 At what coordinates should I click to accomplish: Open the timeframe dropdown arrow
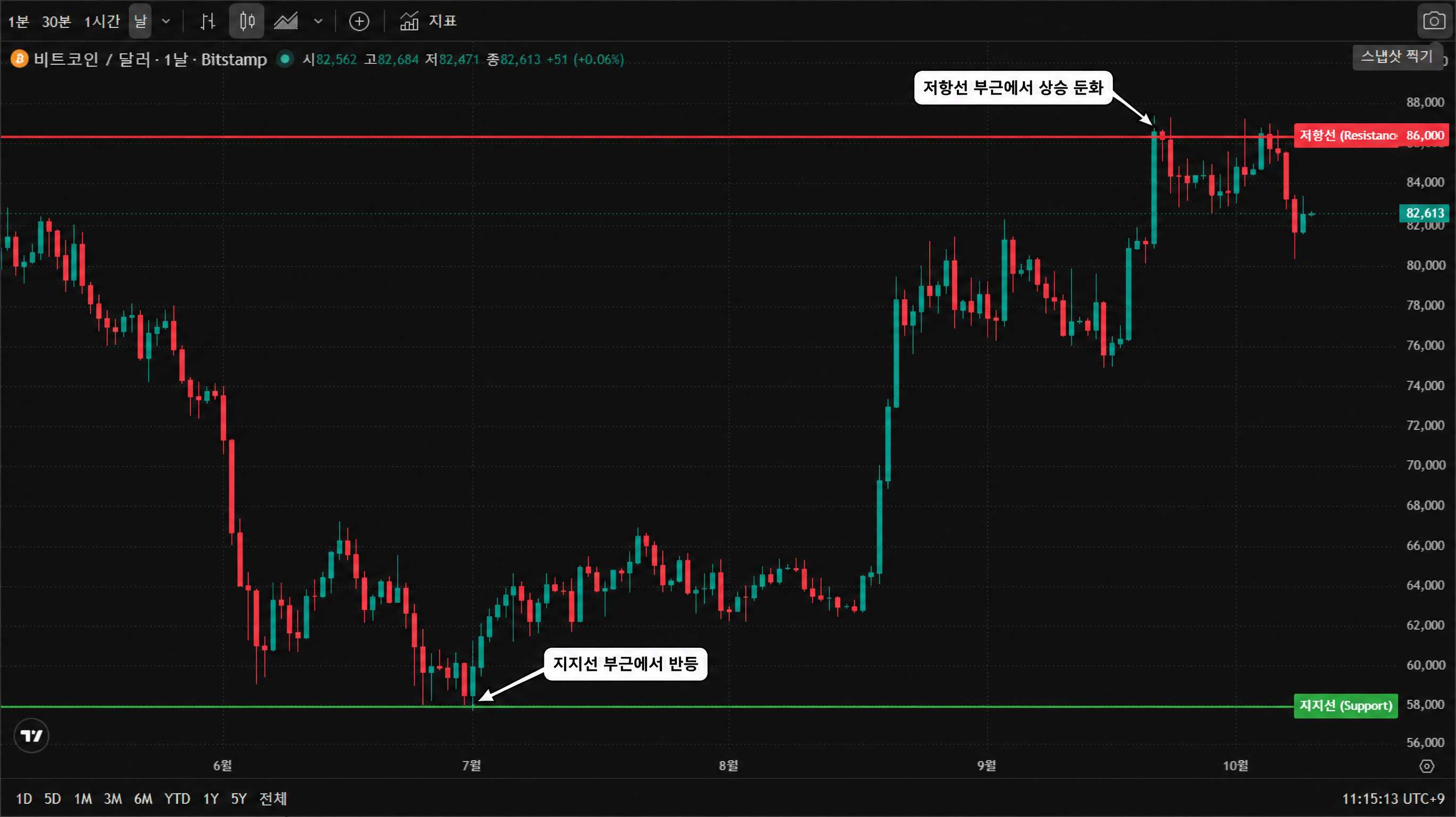[166, 21]
